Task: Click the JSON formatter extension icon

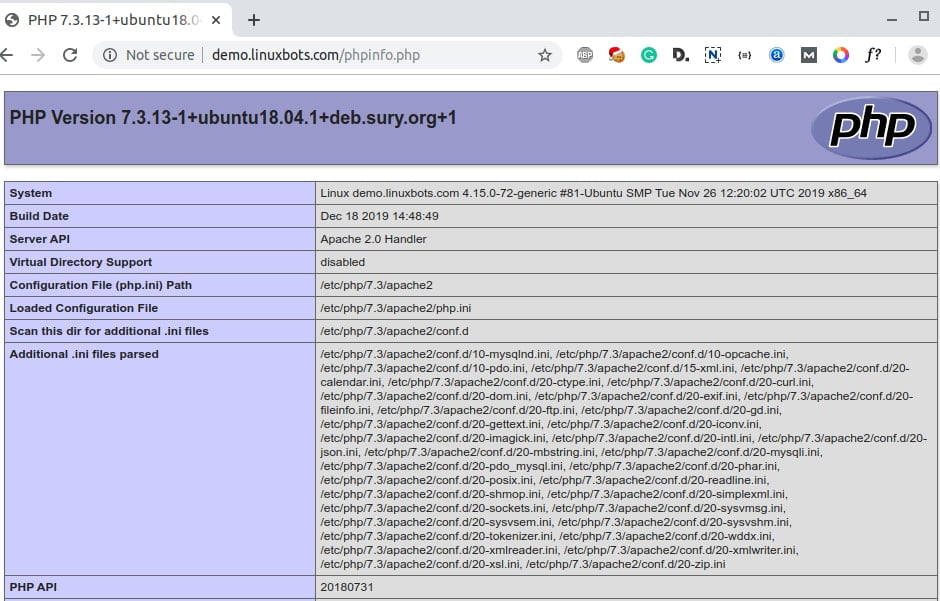Action: pyautogui.click(x=745, y=55)
